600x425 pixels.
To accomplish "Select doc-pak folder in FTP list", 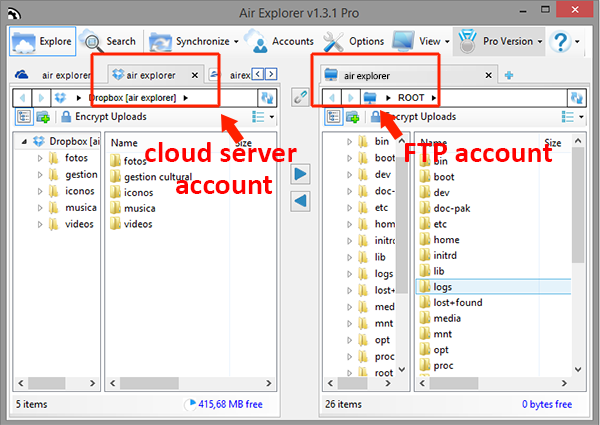I will coord(445,208).
